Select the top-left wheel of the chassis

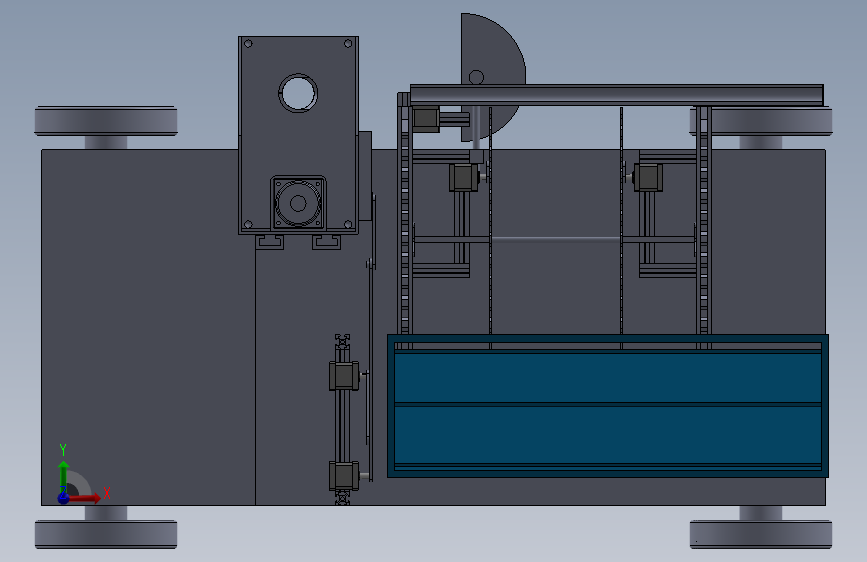(x=106, y=122)
